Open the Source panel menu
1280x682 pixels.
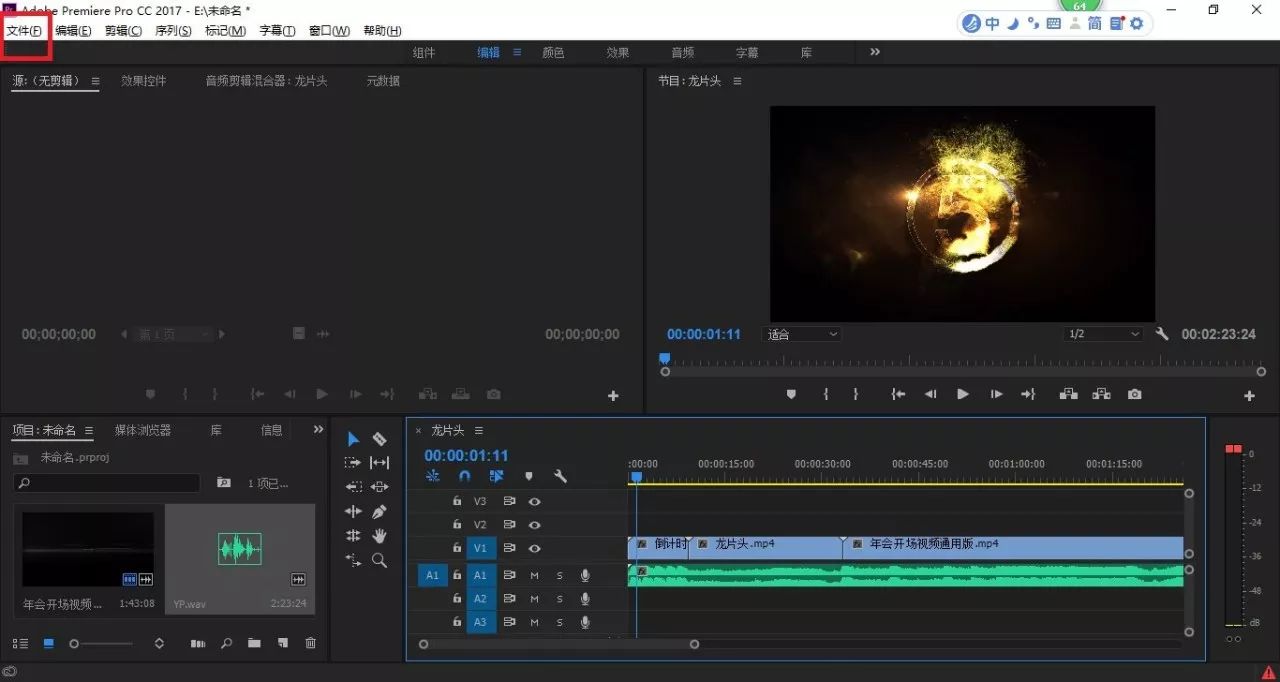95,81
